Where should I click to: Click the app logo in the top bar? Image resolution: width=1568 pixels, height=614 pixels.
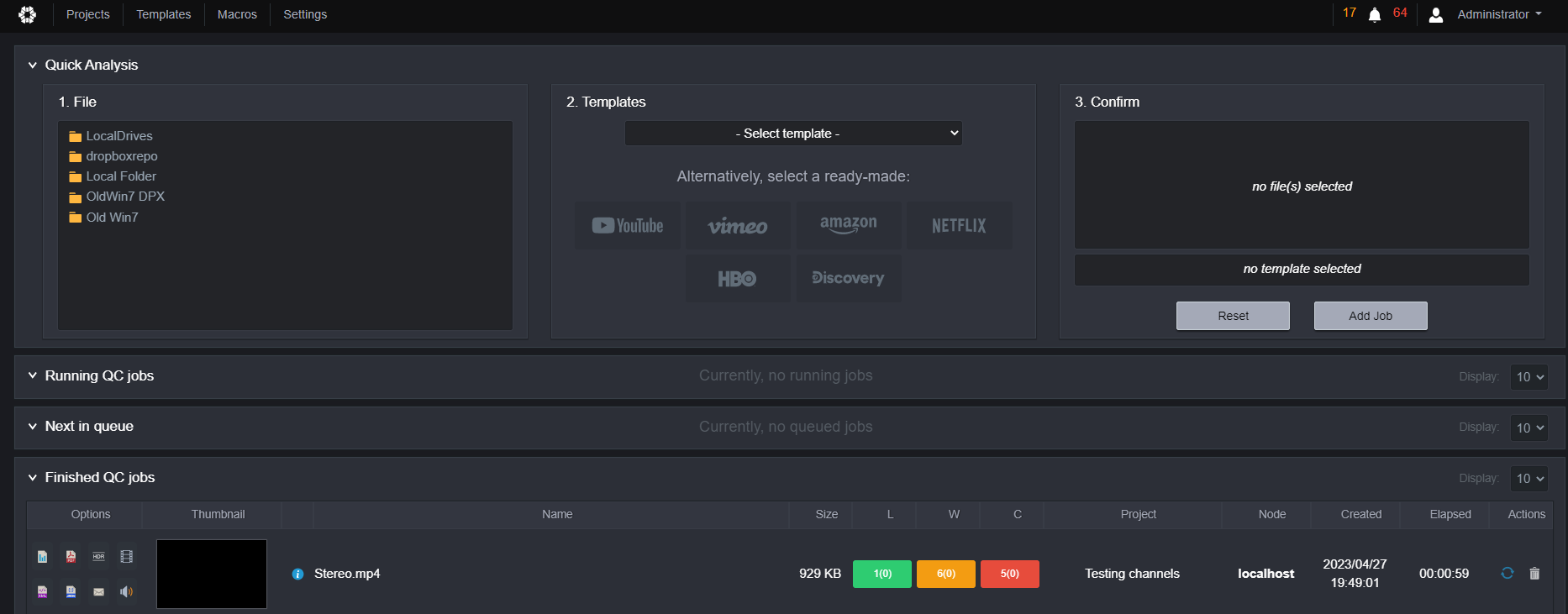point(28,14)
